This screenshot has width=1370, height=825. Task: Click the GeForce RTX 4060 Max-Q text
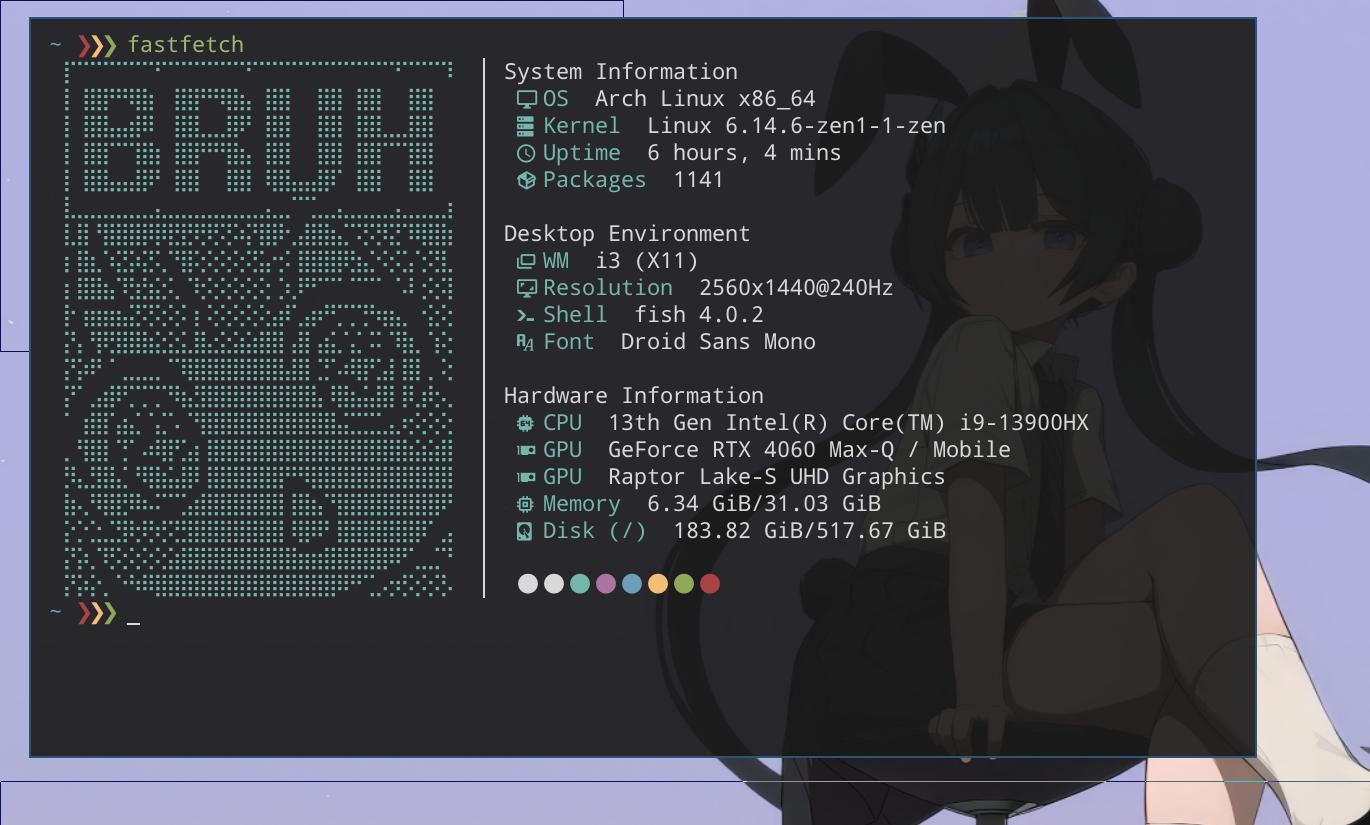coord(809,450)
